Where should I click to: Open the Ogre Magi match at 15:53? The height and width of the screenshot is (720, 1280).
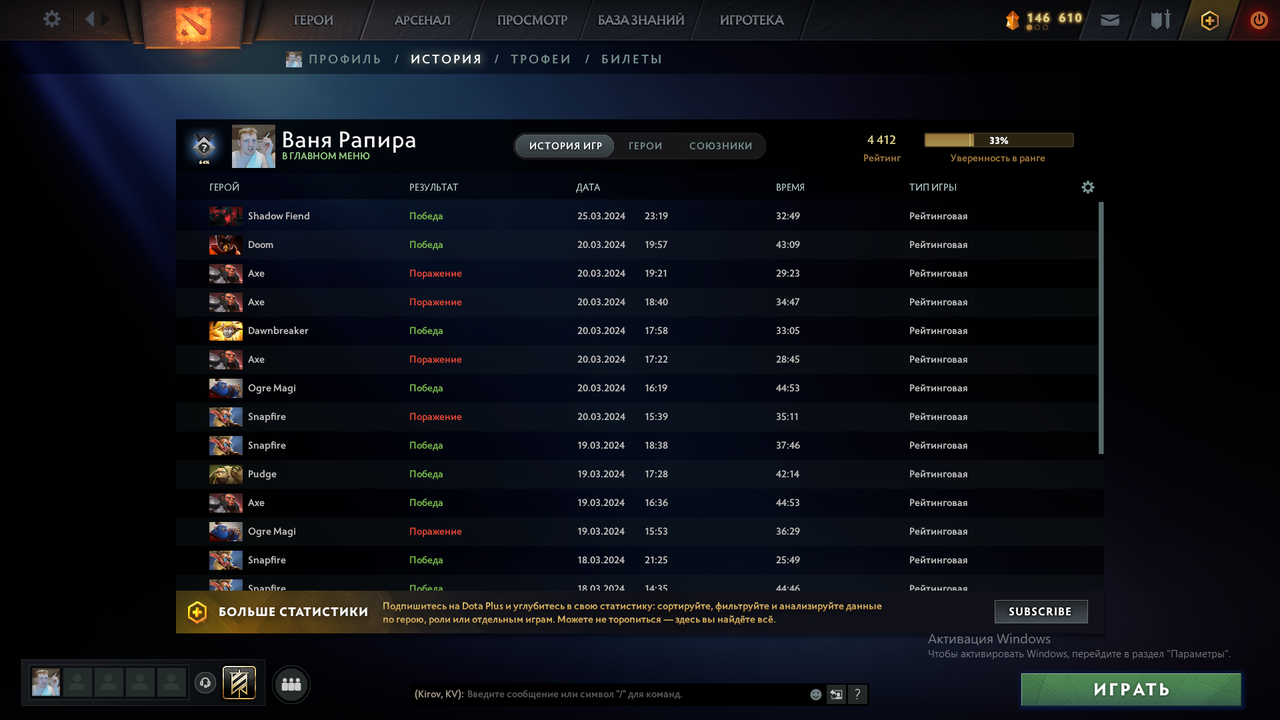pyautogui.click(x=640, y=531)
